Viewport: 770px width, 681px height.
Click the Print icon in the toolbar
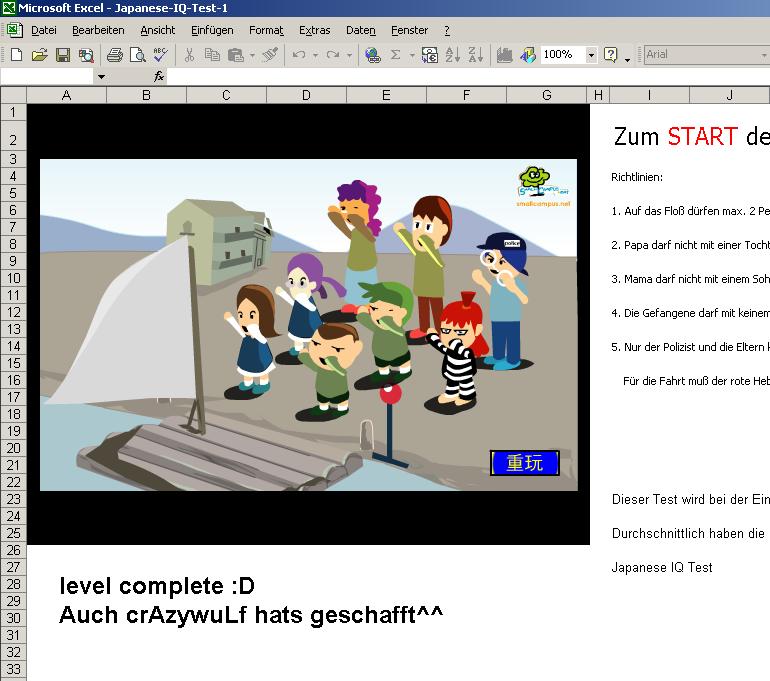114,55
